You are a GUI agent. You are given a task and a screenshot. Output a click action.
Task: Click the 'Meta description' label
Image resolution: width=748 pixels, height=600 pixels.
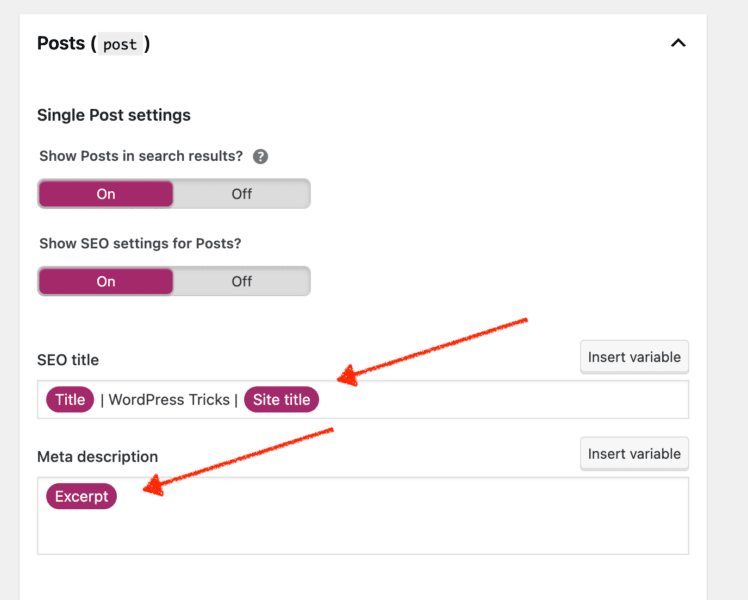[97, 456]
